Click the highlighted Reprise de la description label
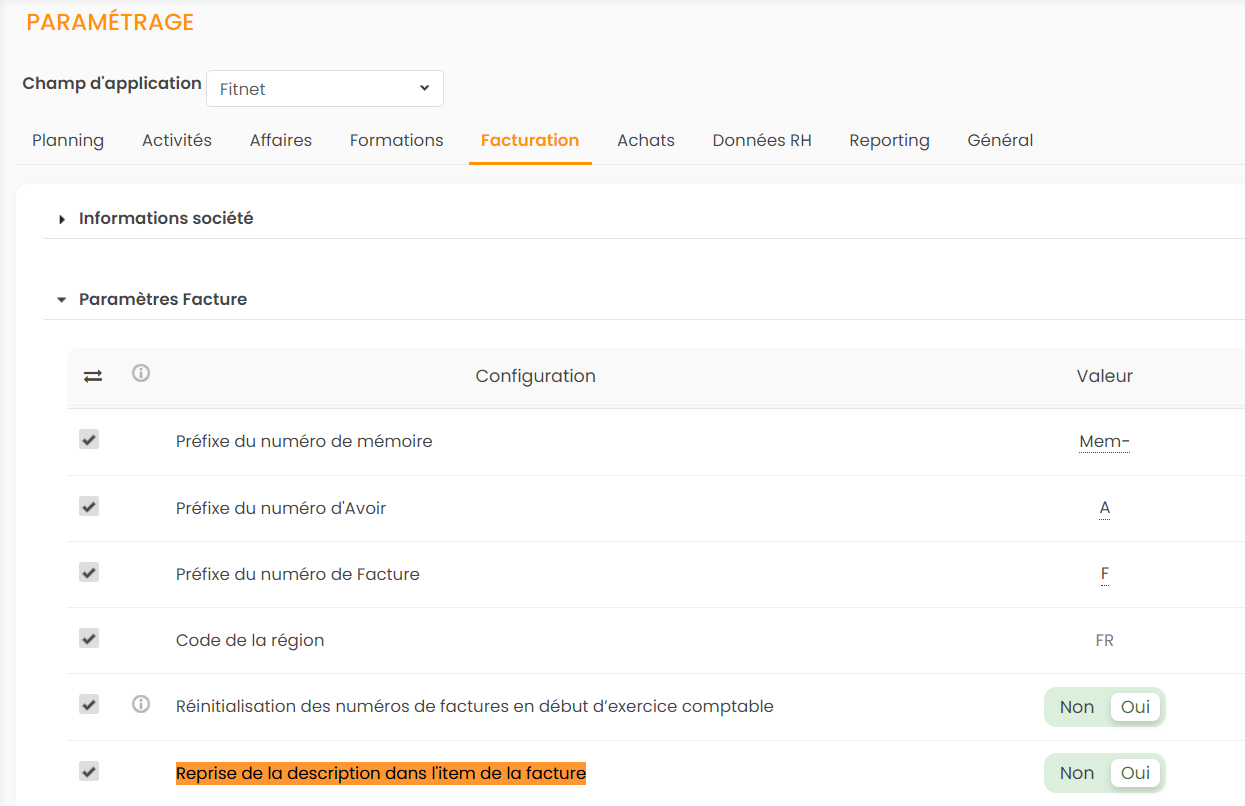 pyautogui.click(x=380, y=773)
